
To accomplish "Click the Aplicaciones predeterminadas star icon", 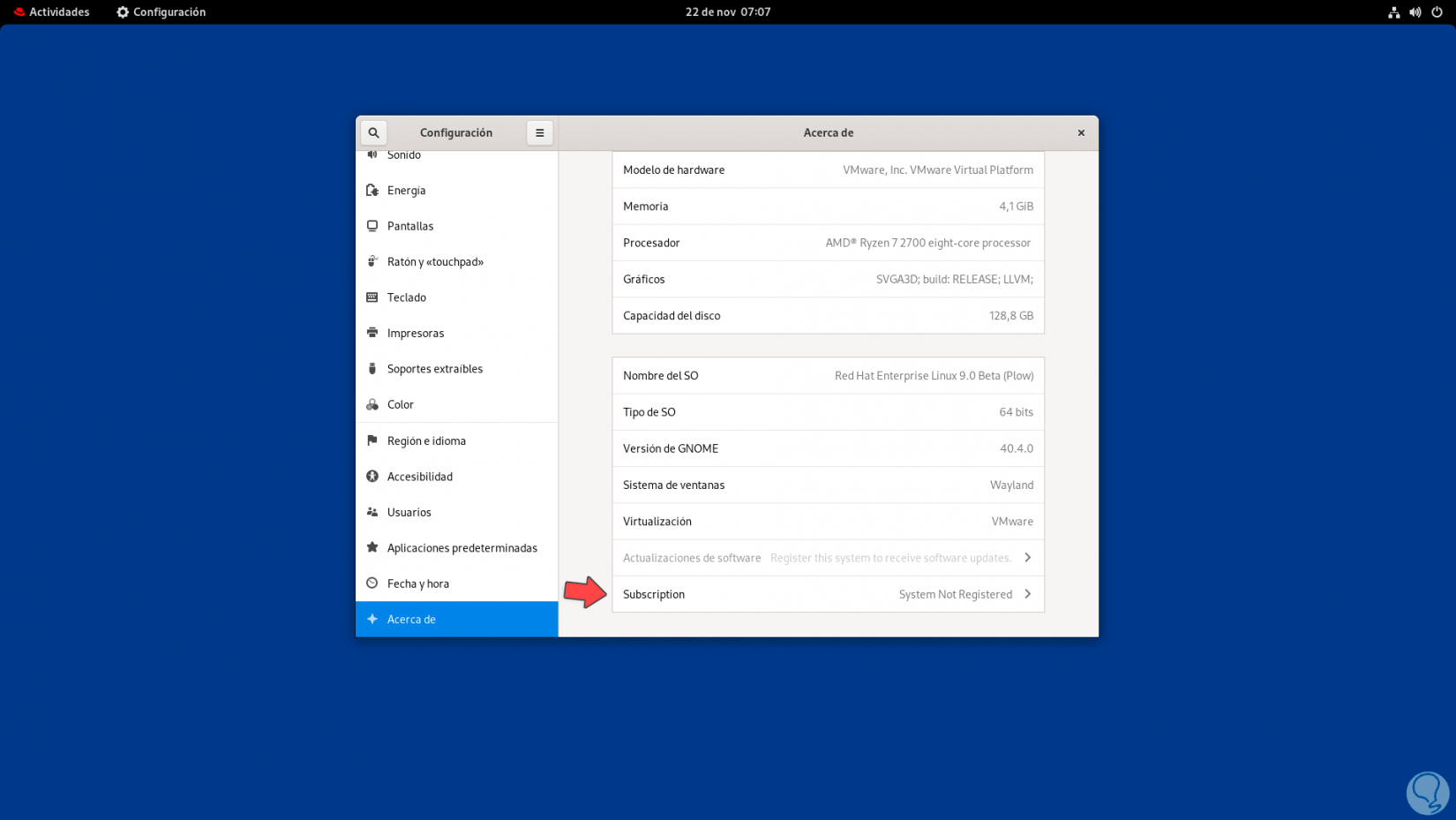I will (372, 548).
